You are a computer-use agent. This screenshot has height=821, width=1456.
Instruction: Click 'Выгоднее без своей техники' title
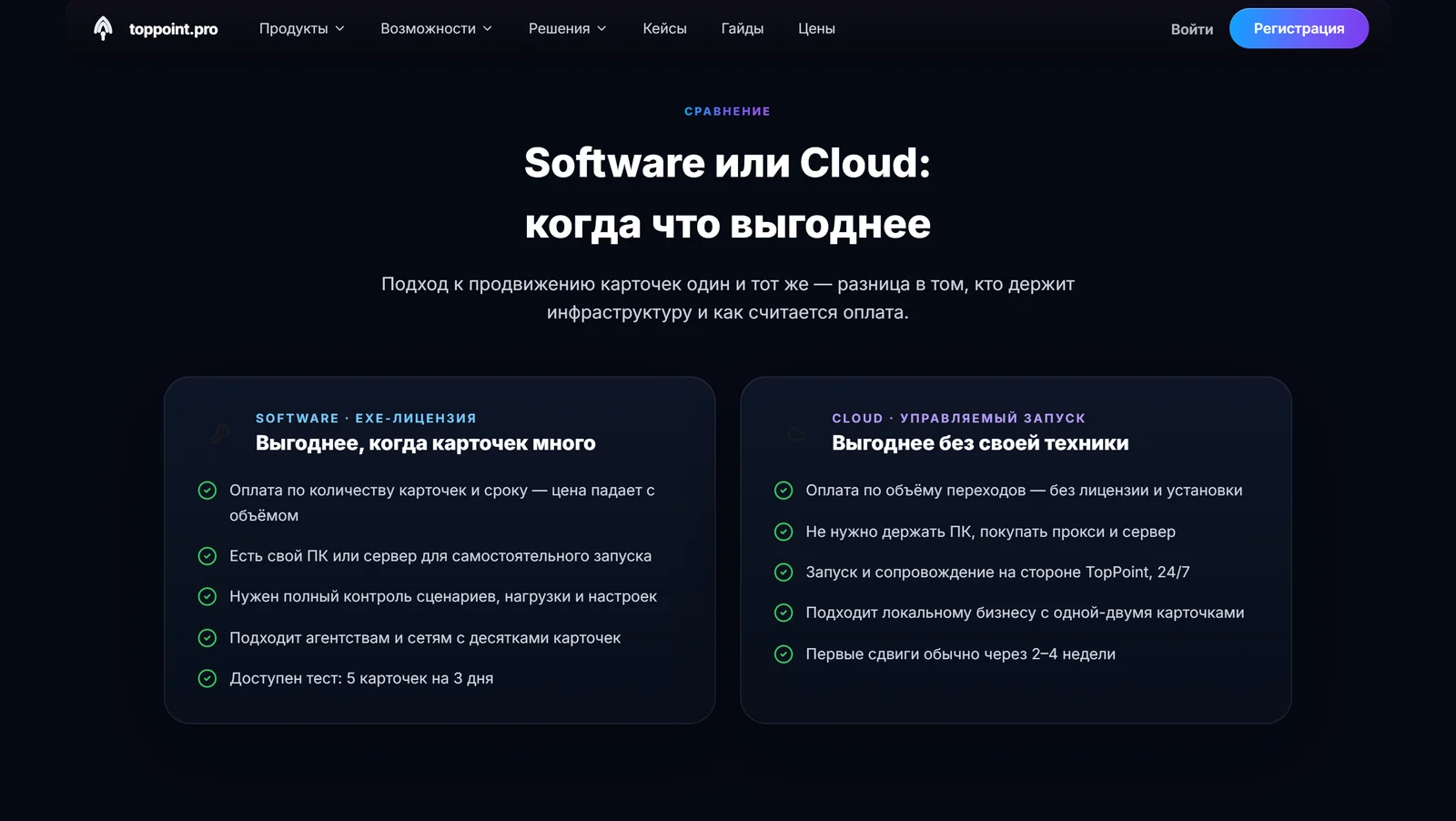pos(980,443)
